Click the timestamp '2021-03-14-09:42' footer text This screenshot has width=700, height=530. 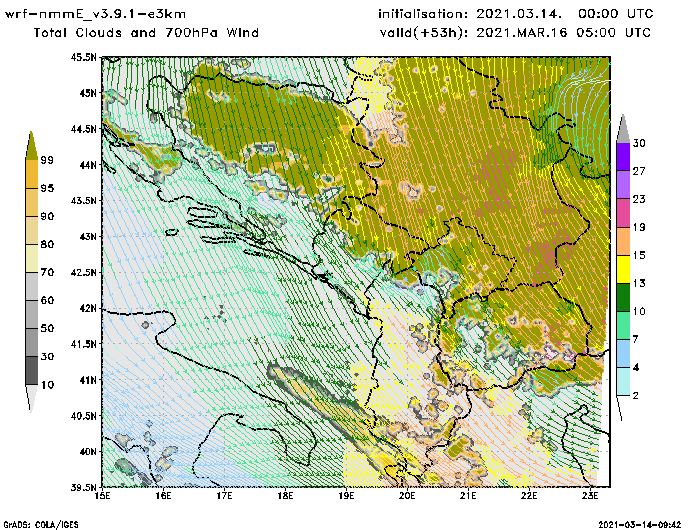point(640,525)
